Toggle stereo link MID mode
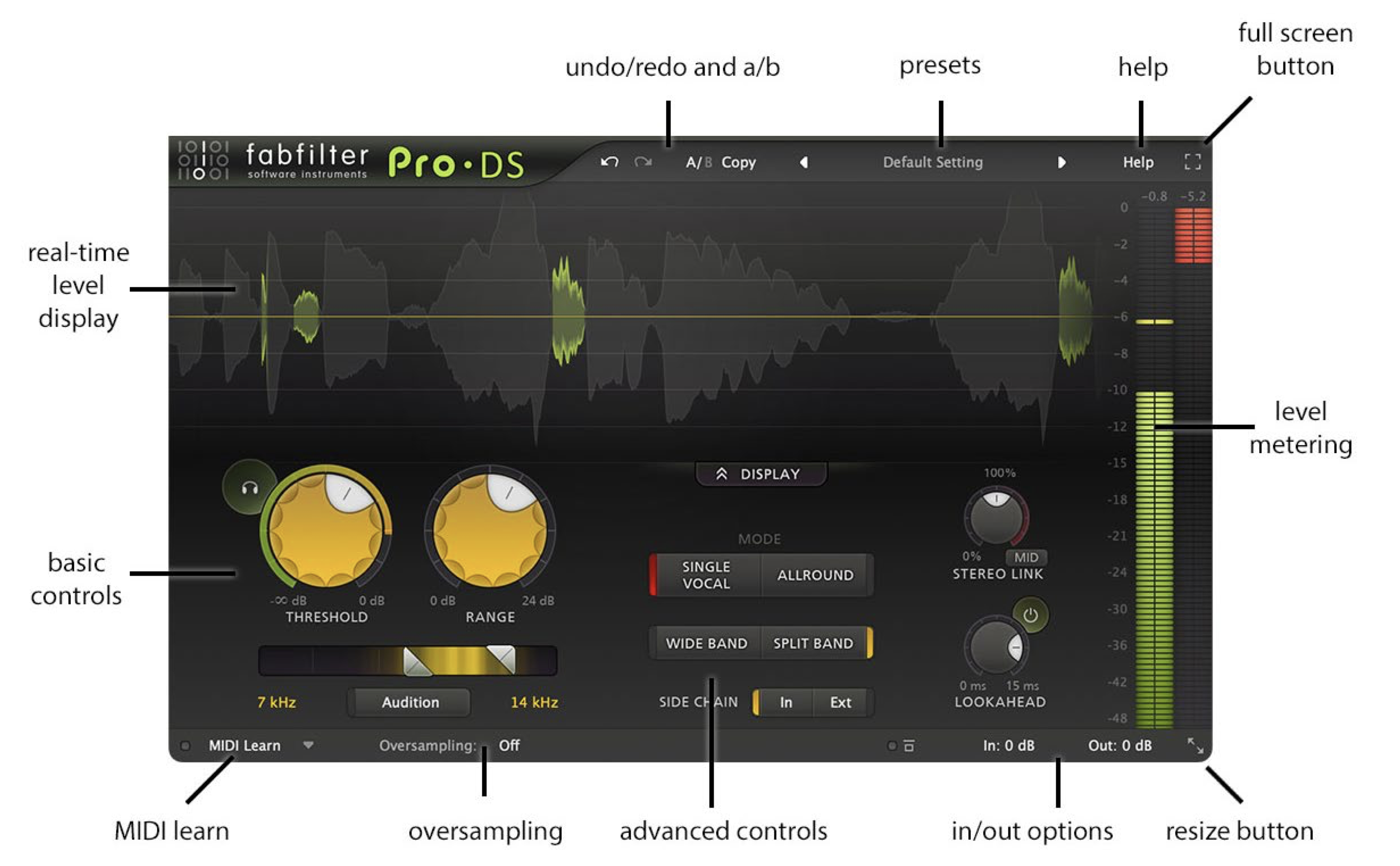Viewport: 1400px width, 866px height. coord(1026,557)
